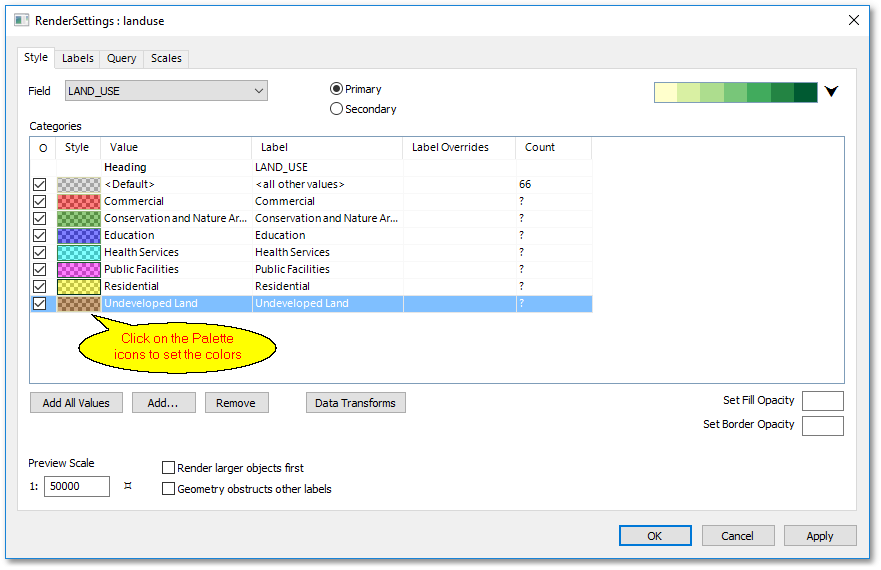Uncheck the Residential category checkbox

click(39, 286)
